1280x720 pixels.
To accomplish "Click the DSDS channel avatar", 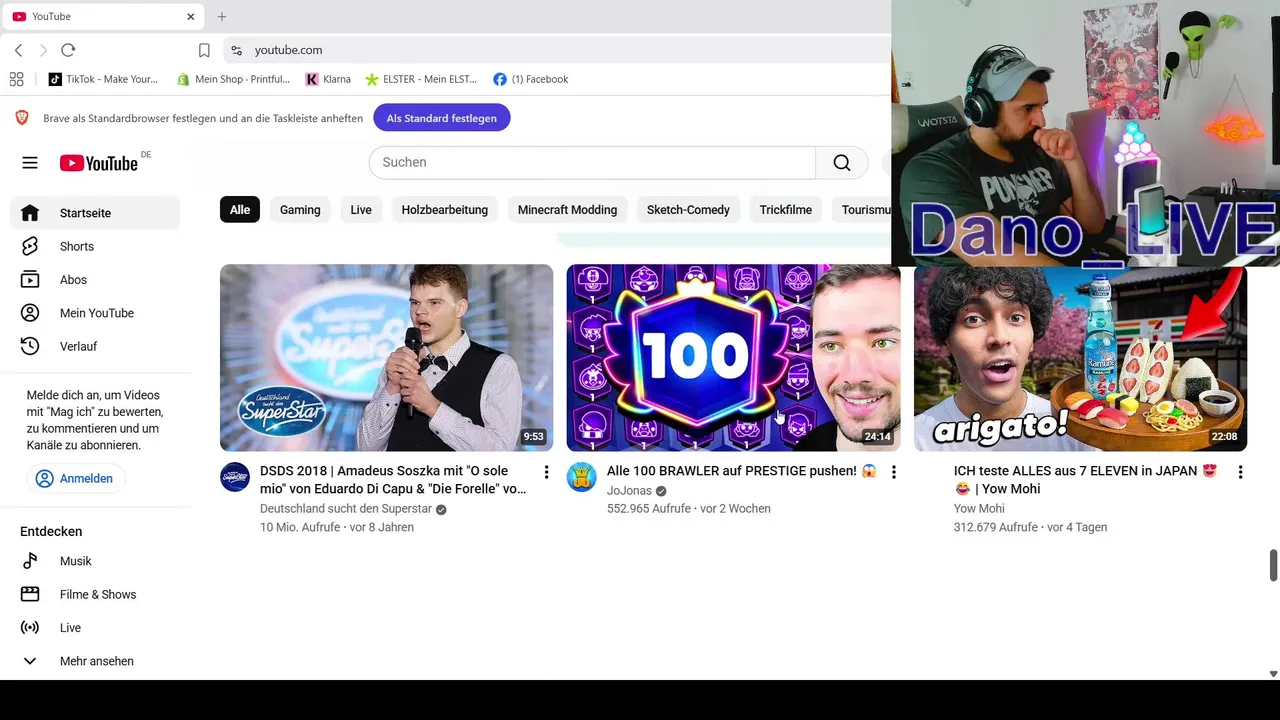I will click(235, 477).
